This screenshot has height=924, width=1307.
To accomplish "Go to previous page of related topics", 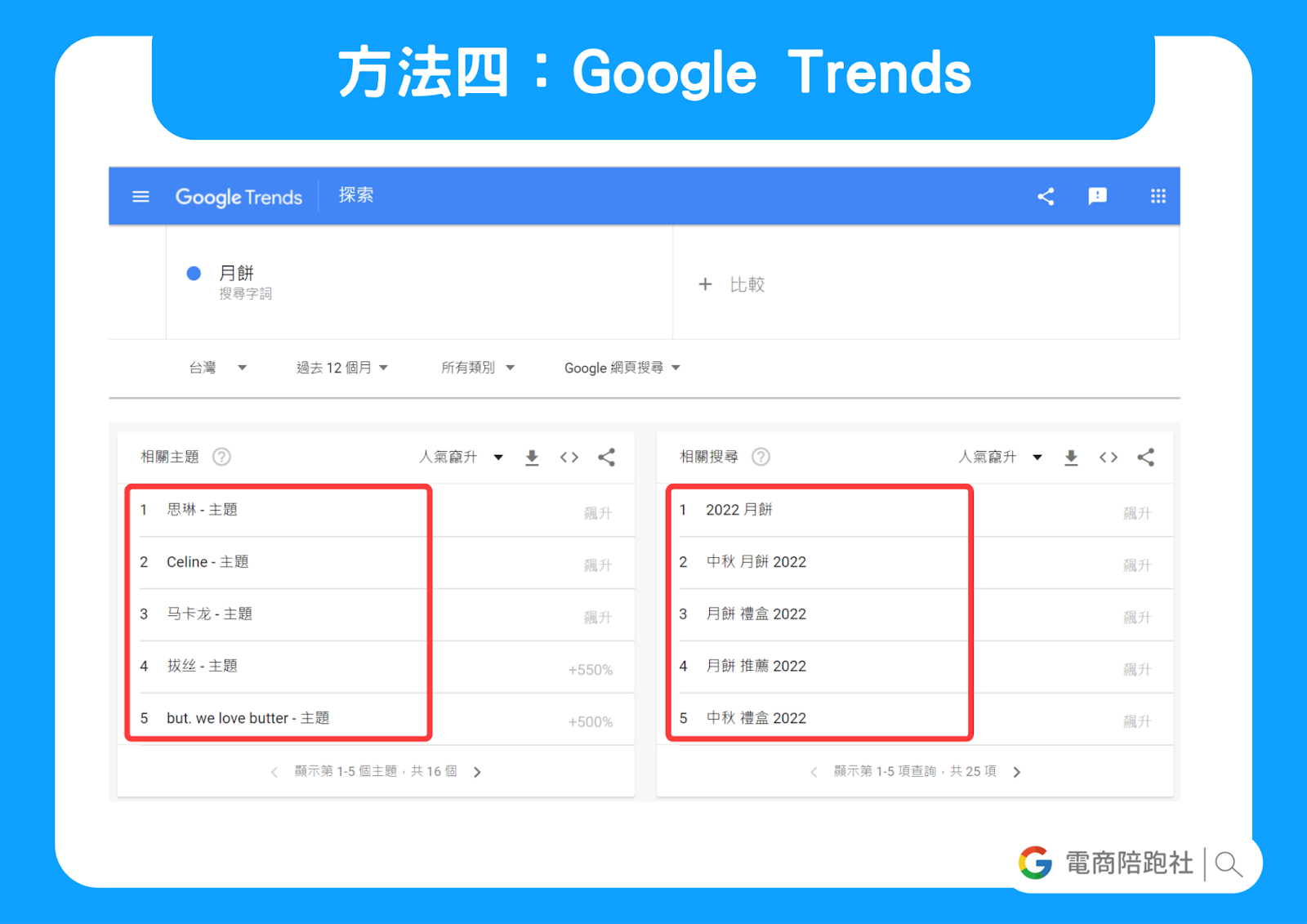I will coord(274,772).
